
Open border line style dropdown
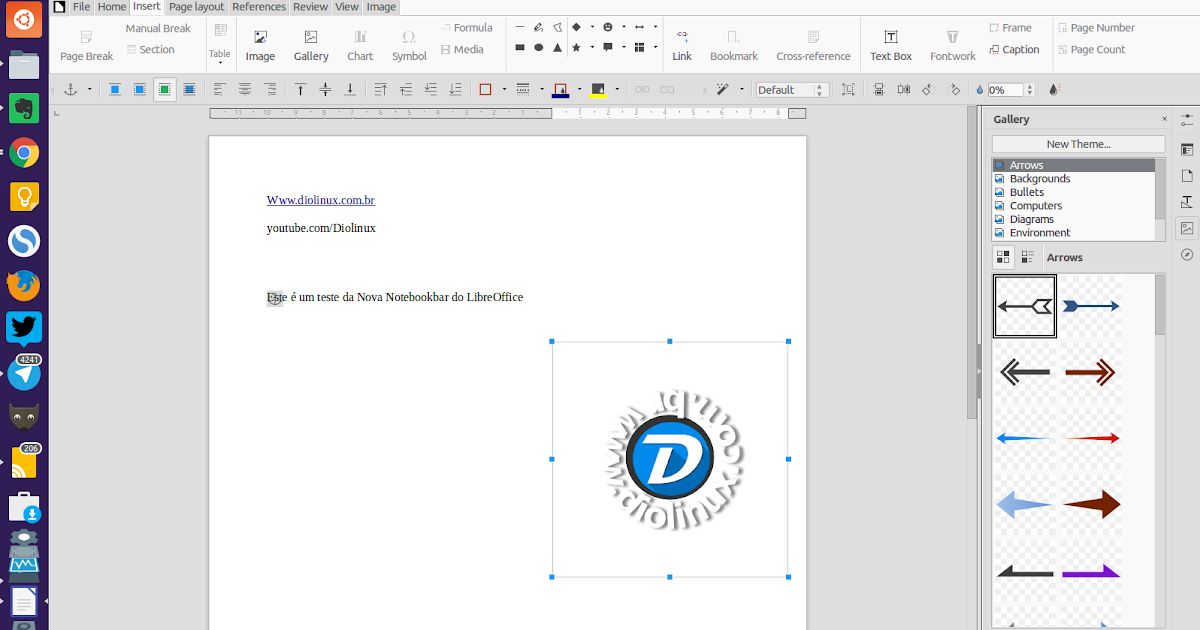tap(541, 89)
